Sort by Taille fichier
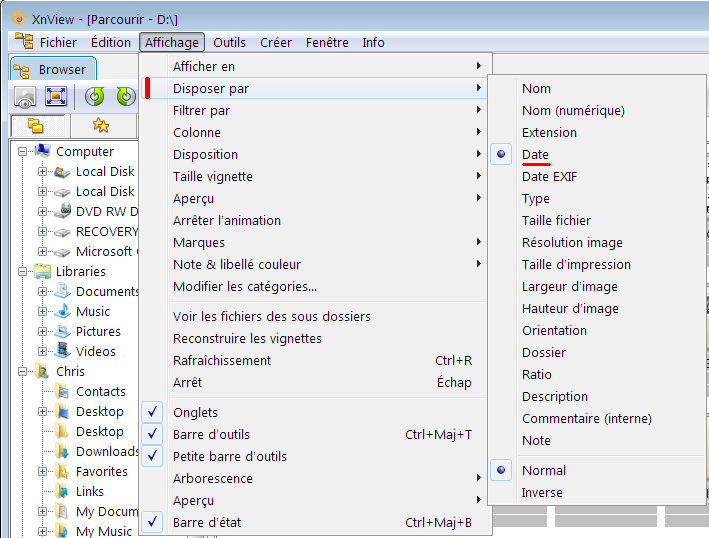Image resolution: width=709 pixels, height=538 pixels. [597, 220]
